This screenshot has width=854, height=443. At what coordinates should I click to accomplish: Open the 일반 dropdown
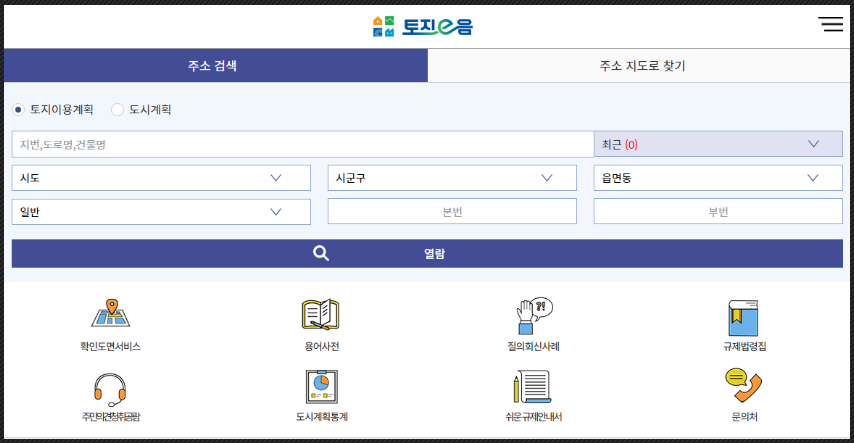(161, 212)
